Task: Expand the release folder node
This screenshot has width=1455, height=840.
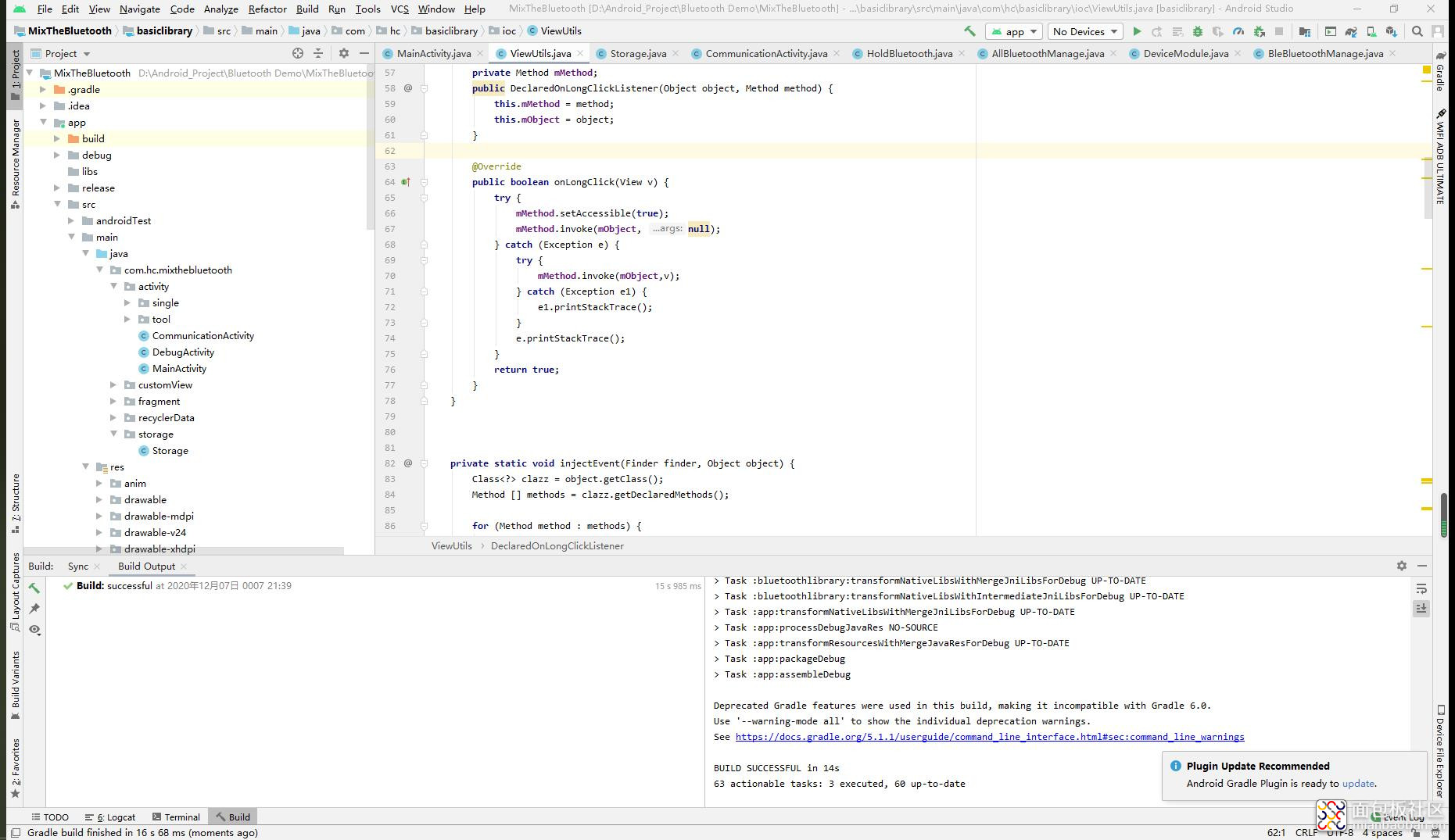Action: point(57,188)
